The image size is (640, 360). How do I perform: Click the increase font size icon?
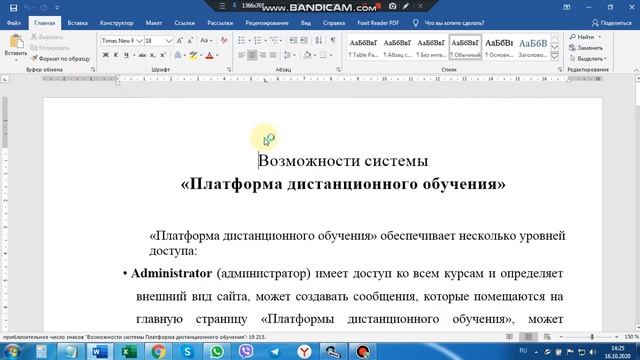tap(180, 41)
